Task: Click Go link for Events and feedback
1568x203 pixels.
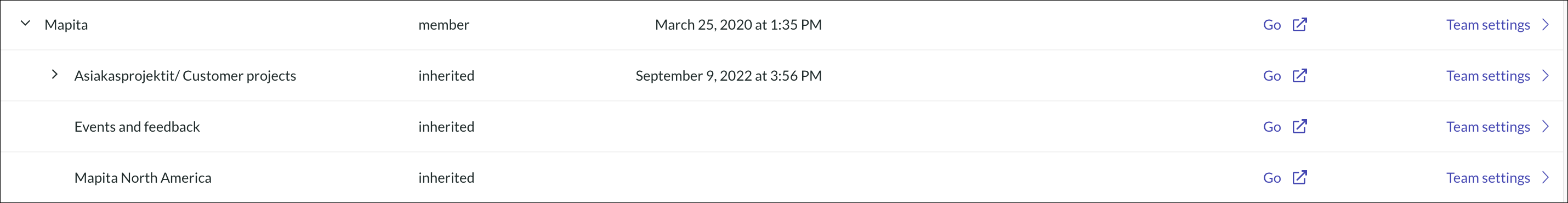Action: 1271,126
